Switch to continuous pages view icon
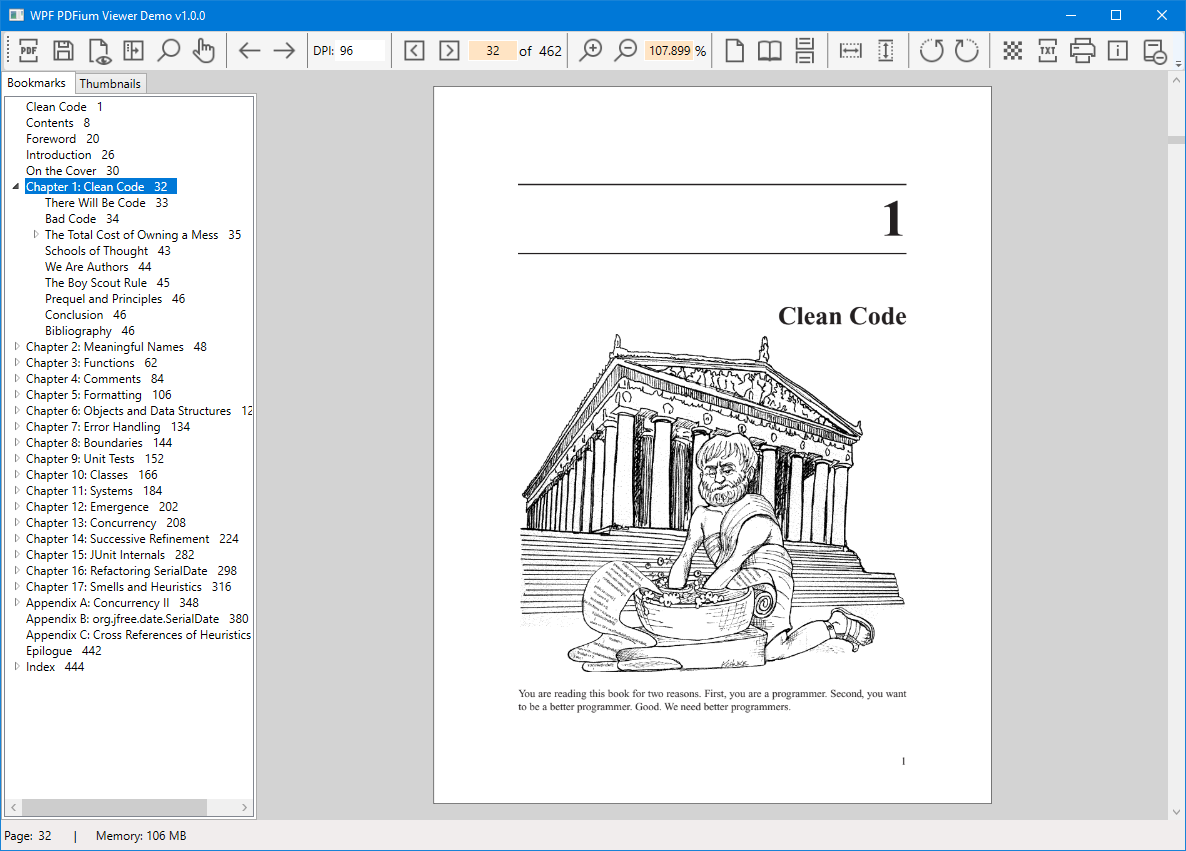This screenshot has width=1186, height=851. point(805,51)
